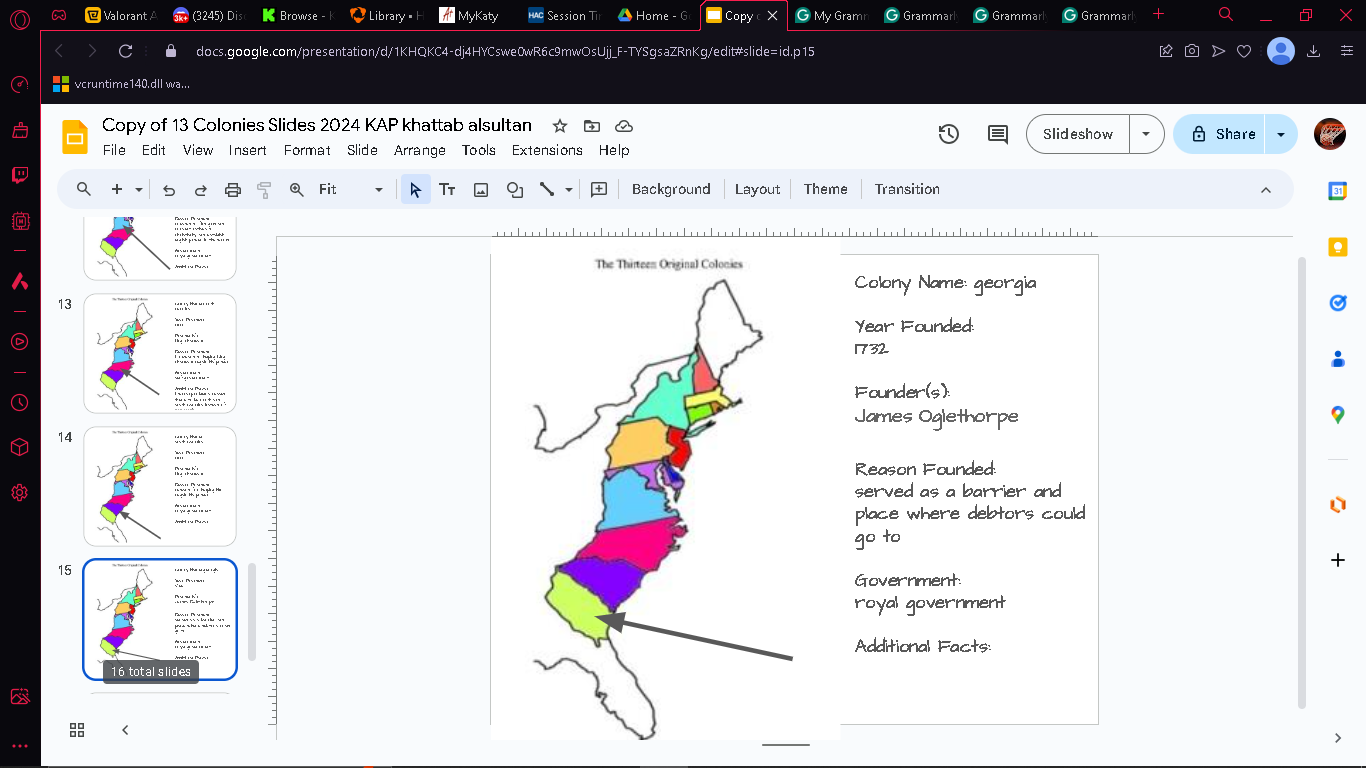Image resolution: width=1366 pixels, height=768 pixels.
Task: Click the Print icon
Action: [233, 189]
